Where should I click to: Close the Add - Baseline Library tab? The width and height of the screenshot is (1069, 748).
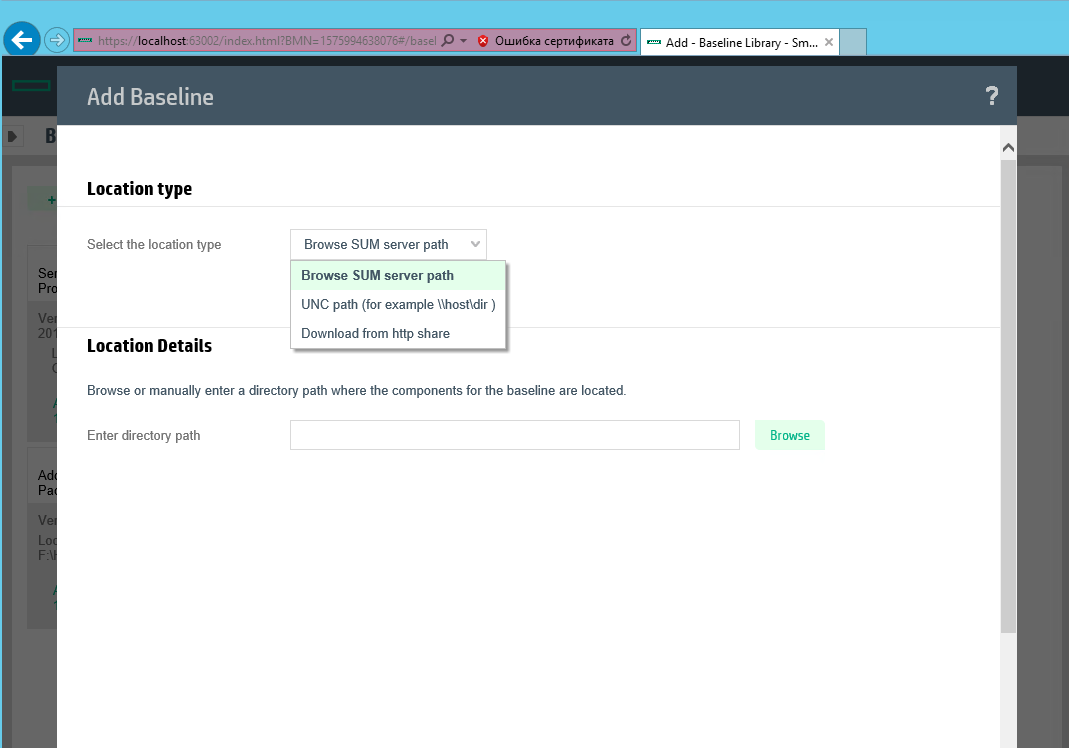pos(828,42)
